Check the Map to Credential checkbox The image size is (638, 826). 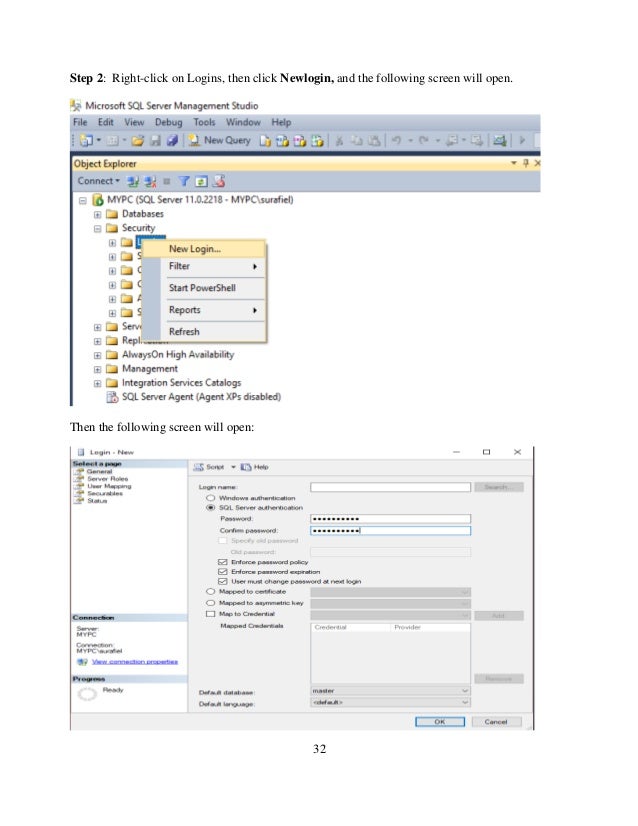(210, 614)
